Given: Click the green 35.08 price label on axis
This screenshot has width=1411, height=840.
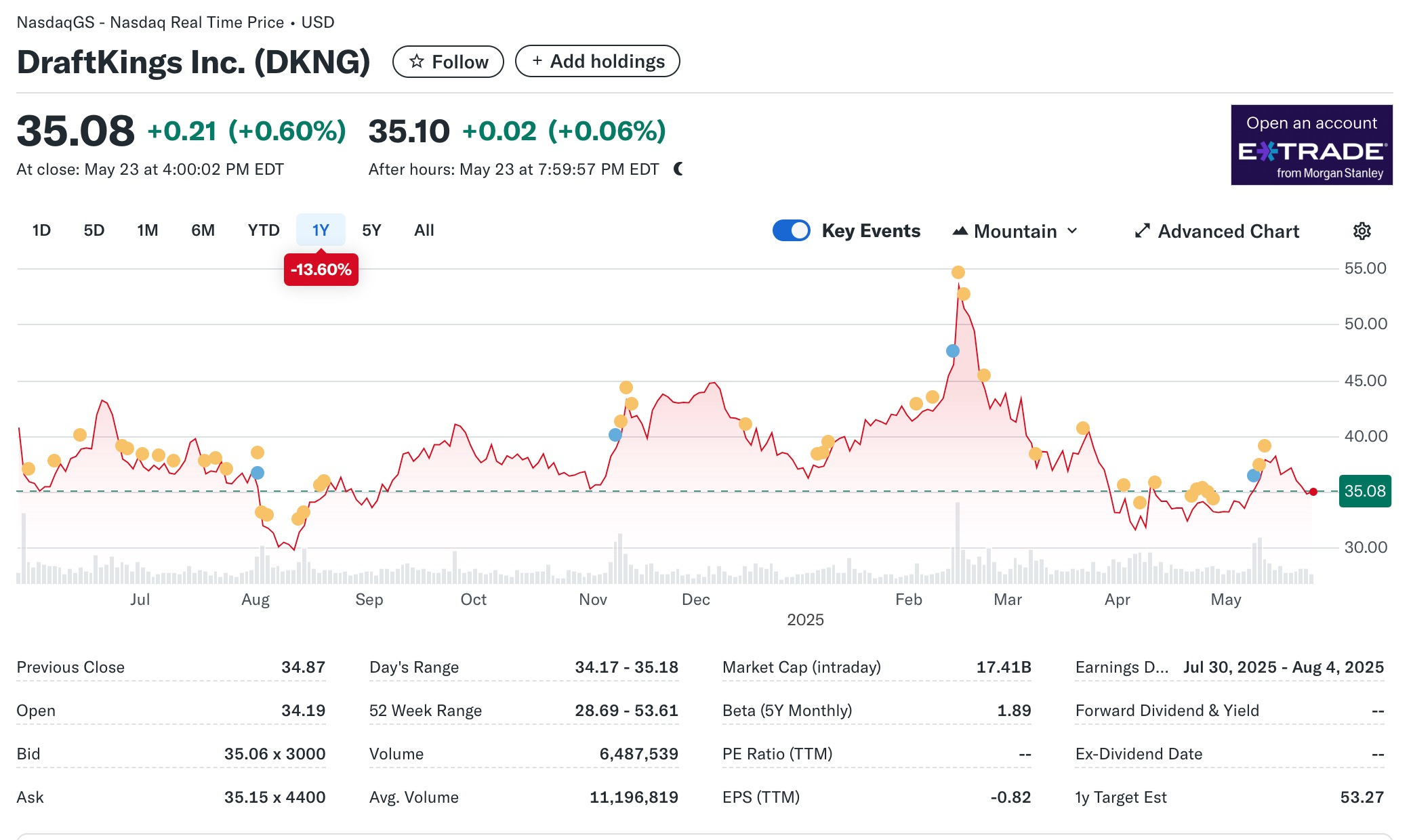Looking at the screenshot, I should 1365,491.
